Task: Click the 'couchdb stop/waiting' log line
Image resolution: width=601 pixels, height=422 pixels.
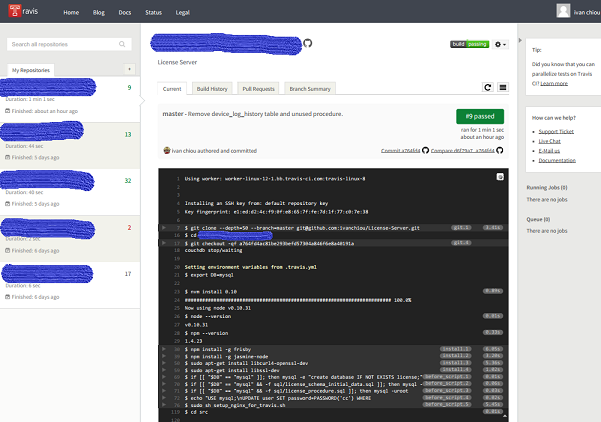Action: coord(333,250)
